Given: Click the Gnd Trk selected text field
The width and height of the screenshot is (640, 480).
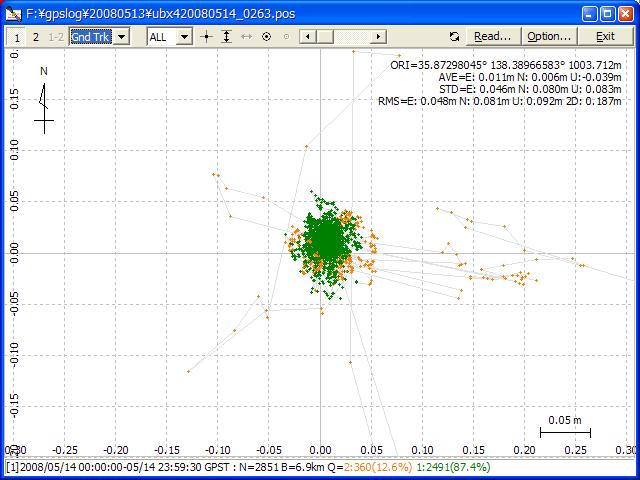Looking at the screenshot, I should (x=90, y=36).
